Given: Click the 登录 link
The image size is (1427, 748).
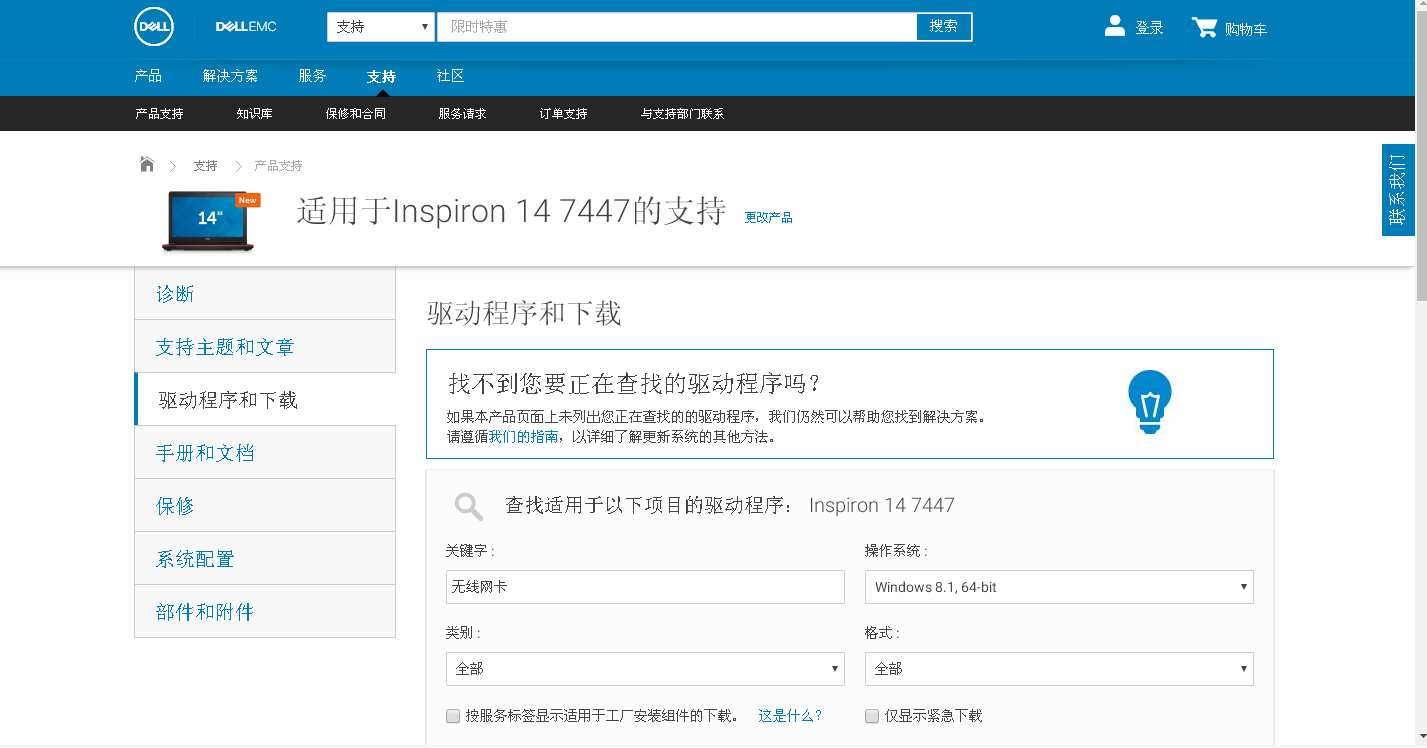Looking at the screenshot, I should pos(1149,29).
